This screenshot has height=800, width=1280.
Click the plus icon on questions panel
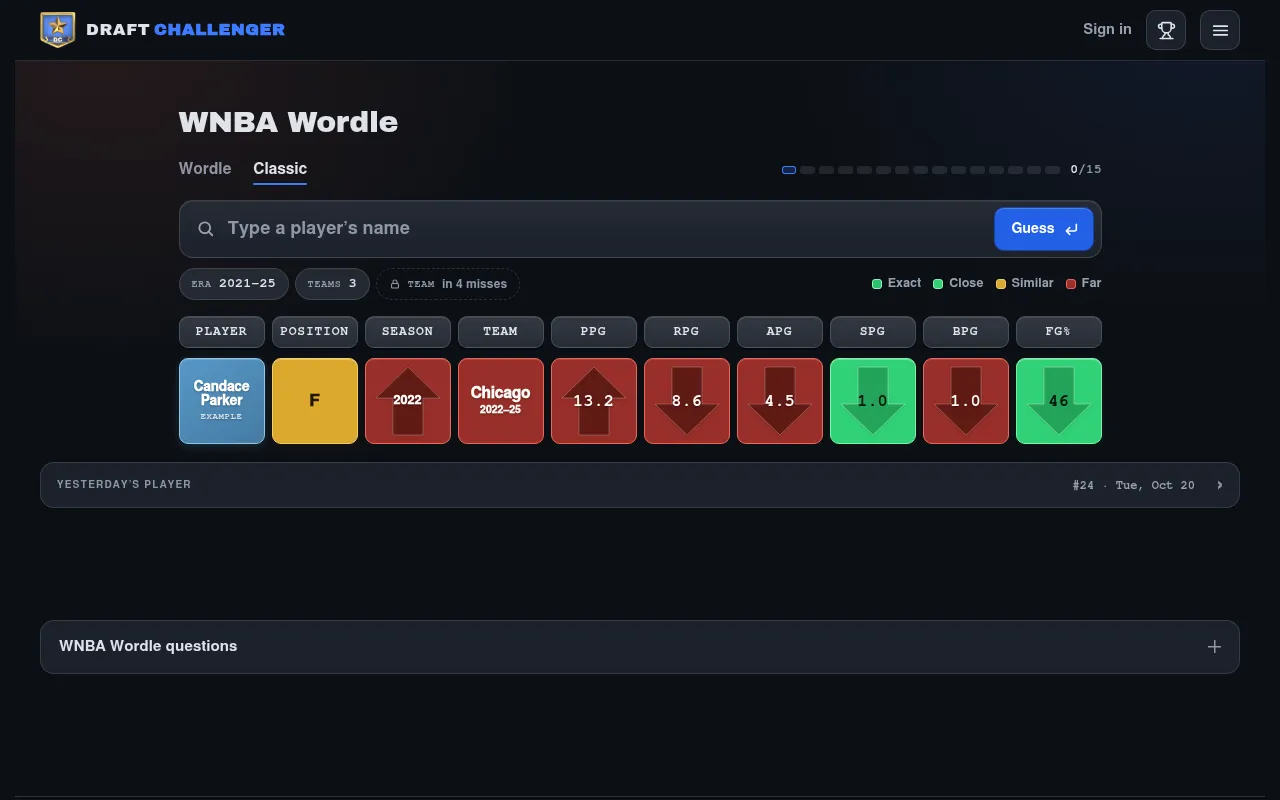(x=1214, y=646)
